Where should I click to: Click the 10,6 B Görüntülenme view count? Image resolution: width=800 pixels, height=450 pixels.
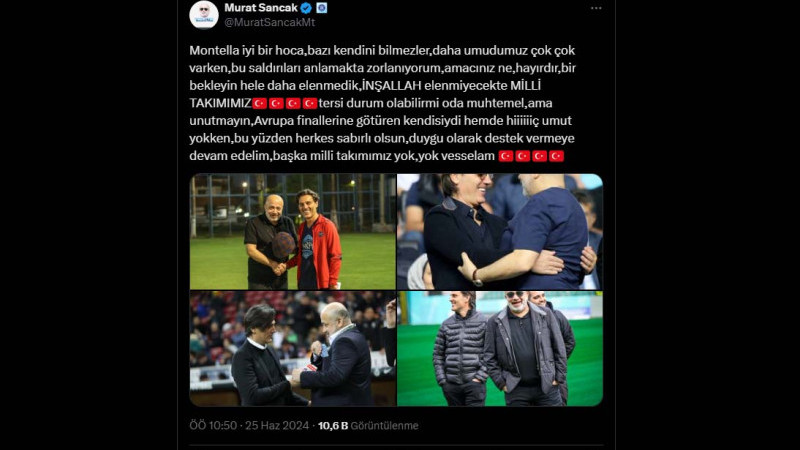click(x=368, y=426)
